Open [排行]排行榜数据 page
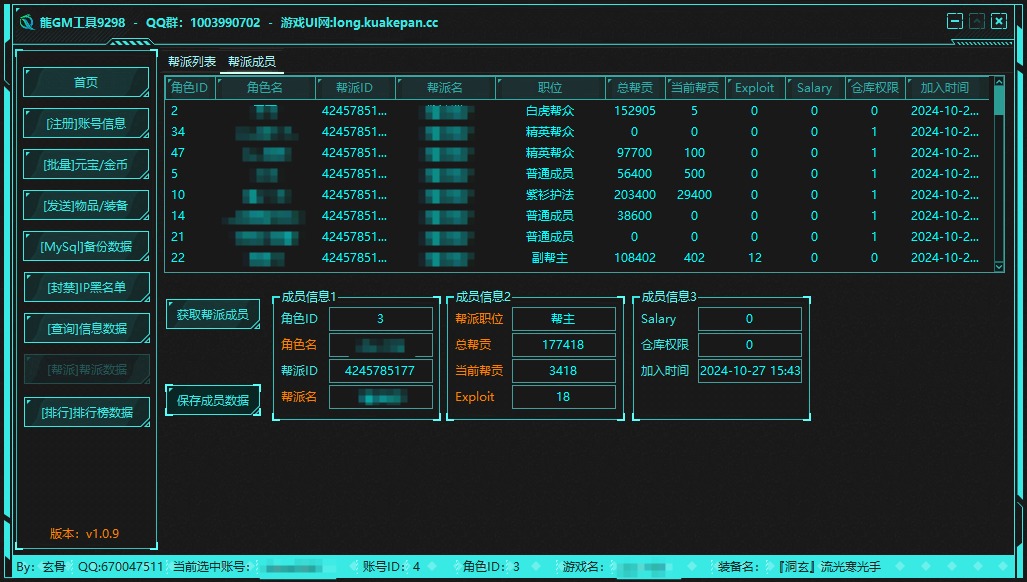 point(86,412)
